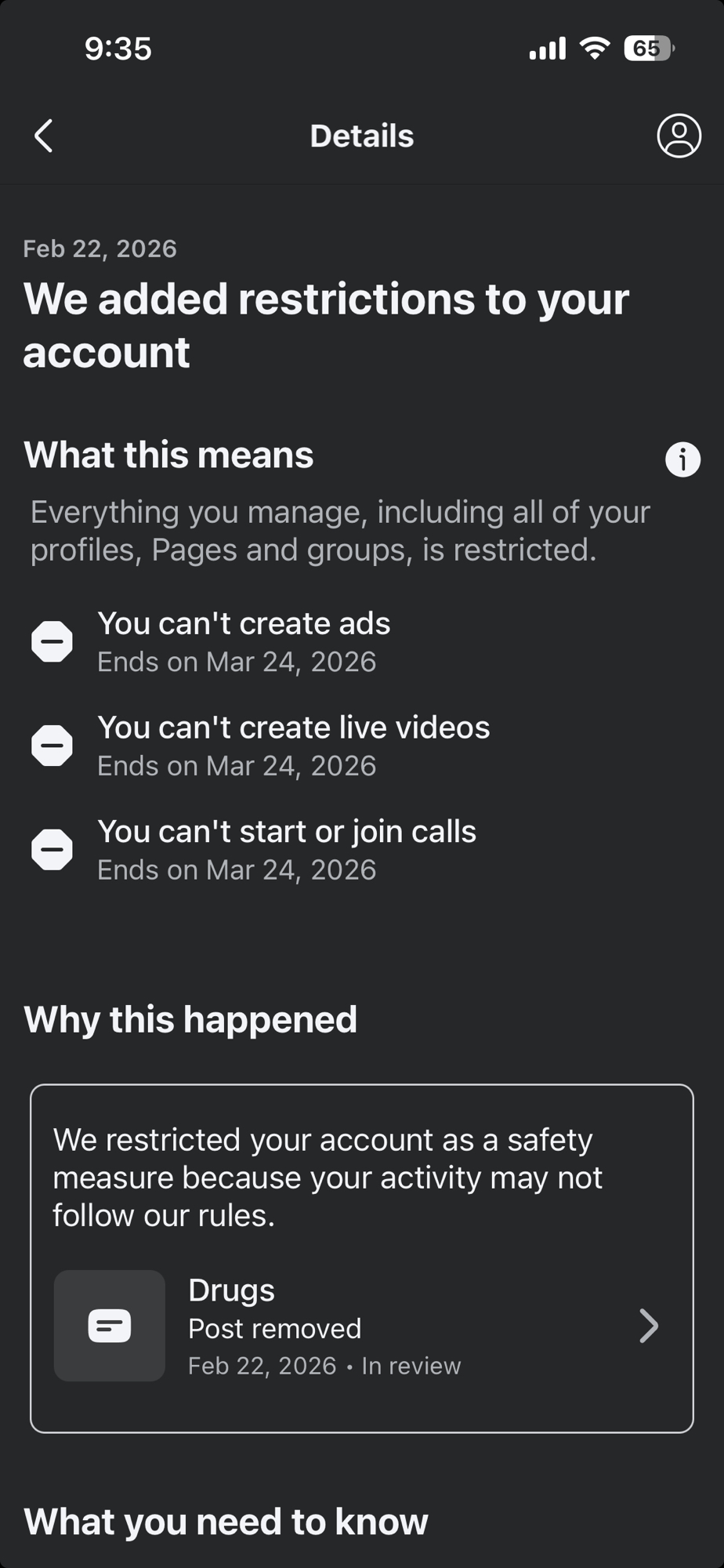
Task: Tap the "Why this happened" heading
Action: click(190, 1019)
